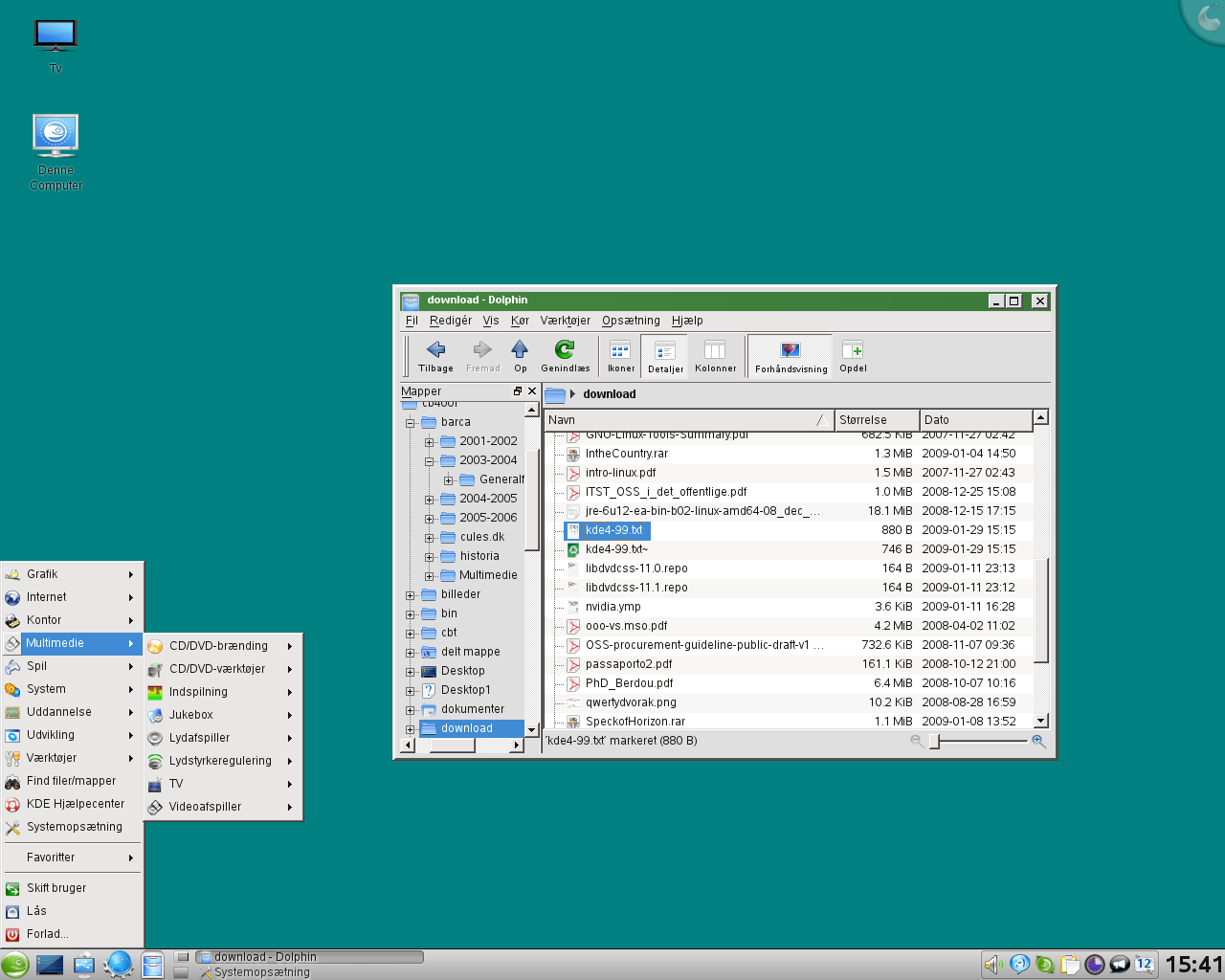Expand the 2004-2005 folder node
This screenshot has width=1225, height=980.
pos(430,500)
